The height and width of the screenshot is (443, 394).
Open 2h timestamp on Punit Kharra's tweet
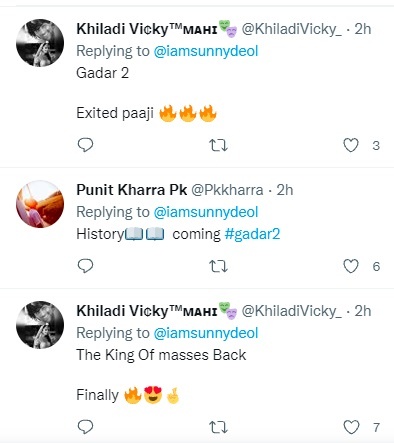pyautogui.click(x=285, y=190)
